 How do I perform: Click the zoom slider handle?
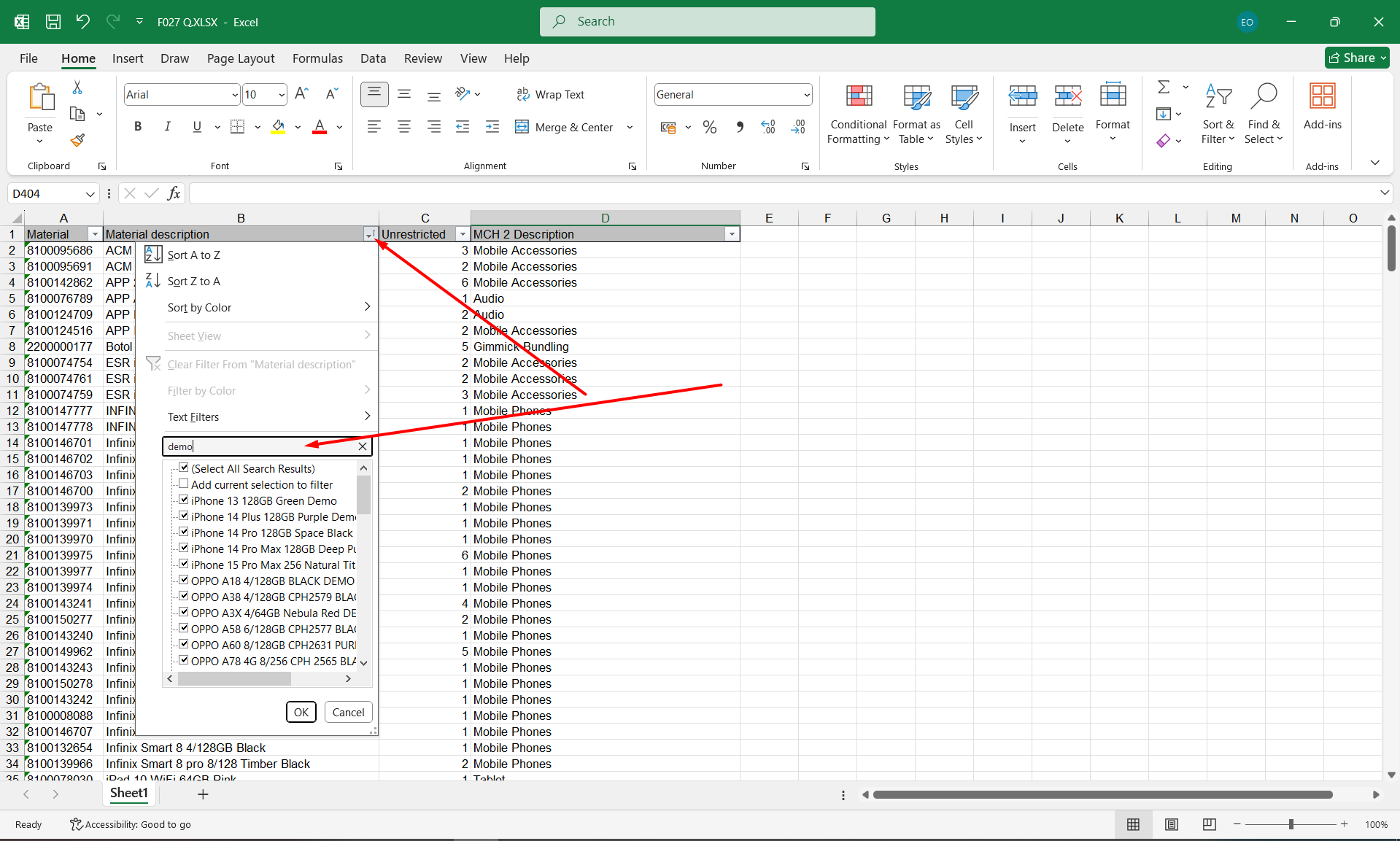[x=1291, y=824]
